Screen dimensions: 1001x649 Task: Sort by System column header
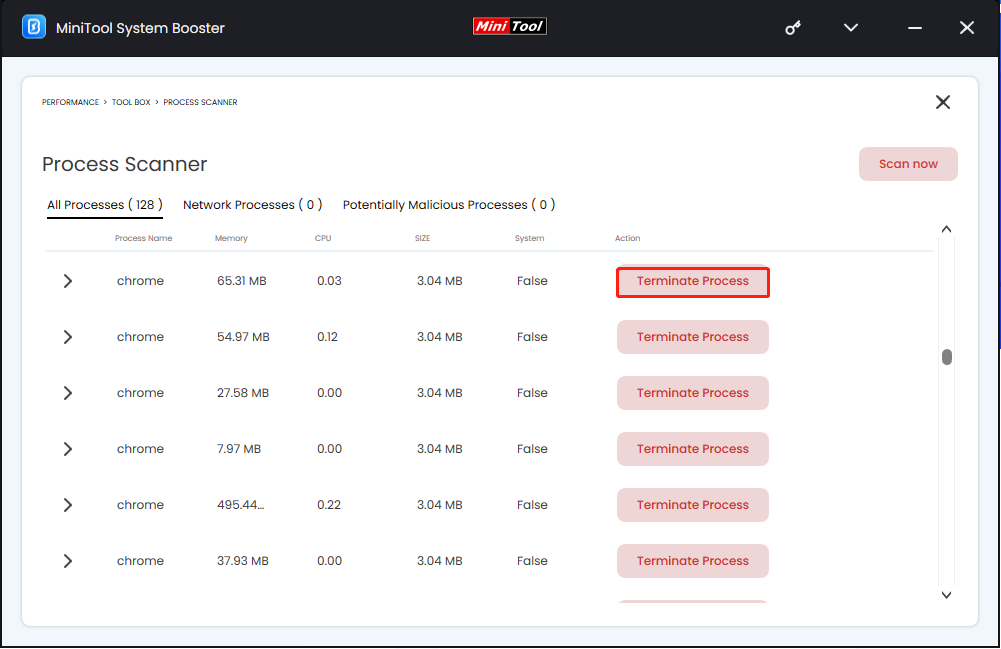(529, 238)
